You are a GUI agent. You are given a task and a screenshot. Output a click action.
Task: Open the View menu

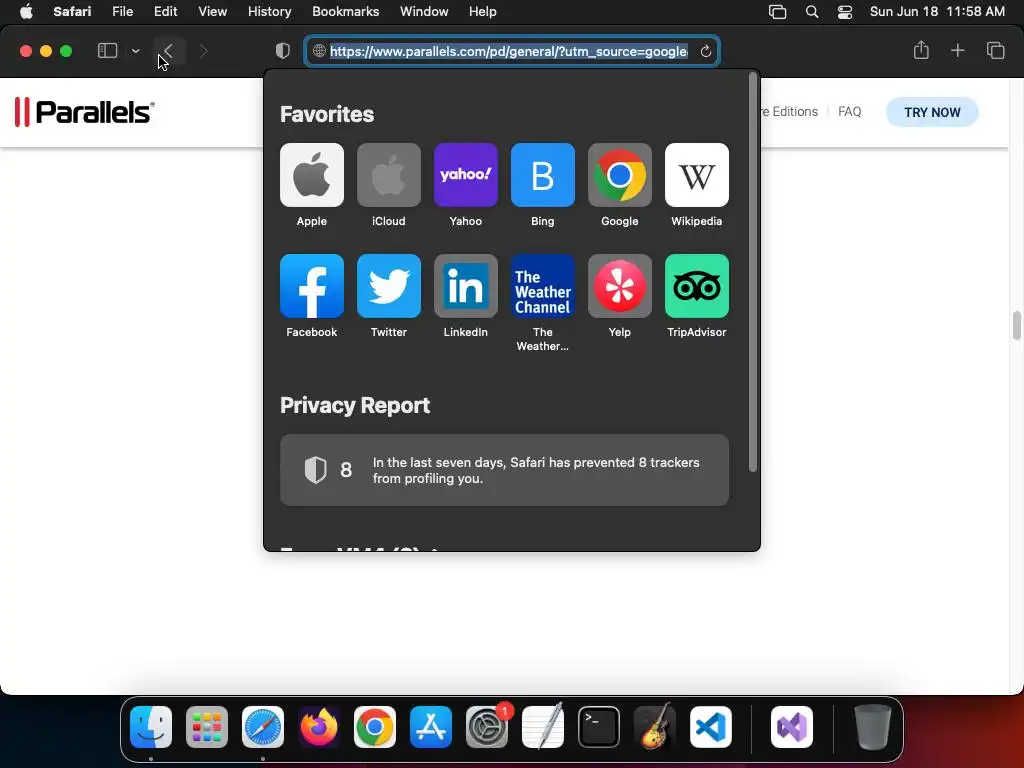pos(212,12)
